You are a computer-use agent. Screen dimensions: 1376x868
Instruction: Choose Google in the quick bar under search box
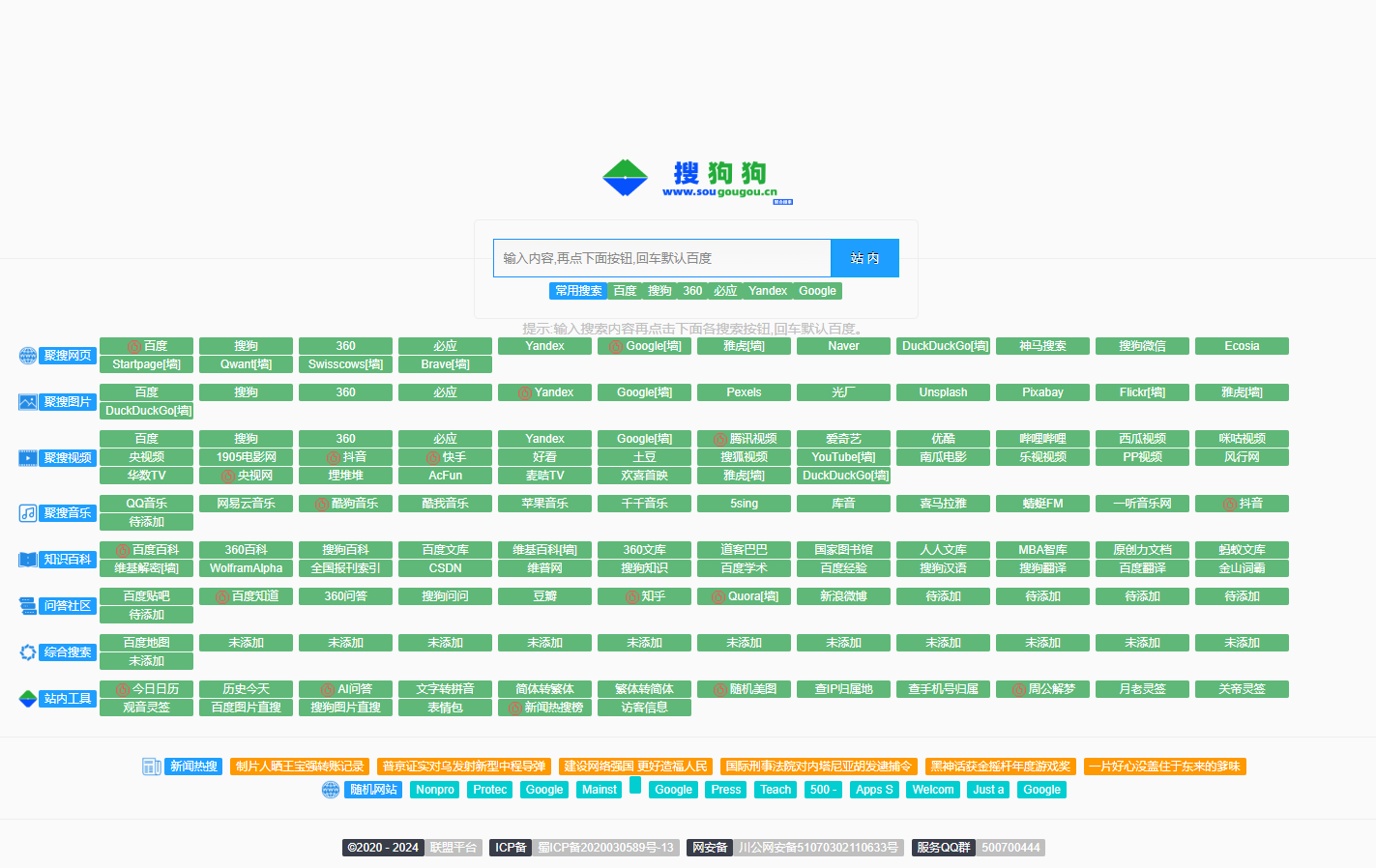pyautogui.click(x=817, y=291)
